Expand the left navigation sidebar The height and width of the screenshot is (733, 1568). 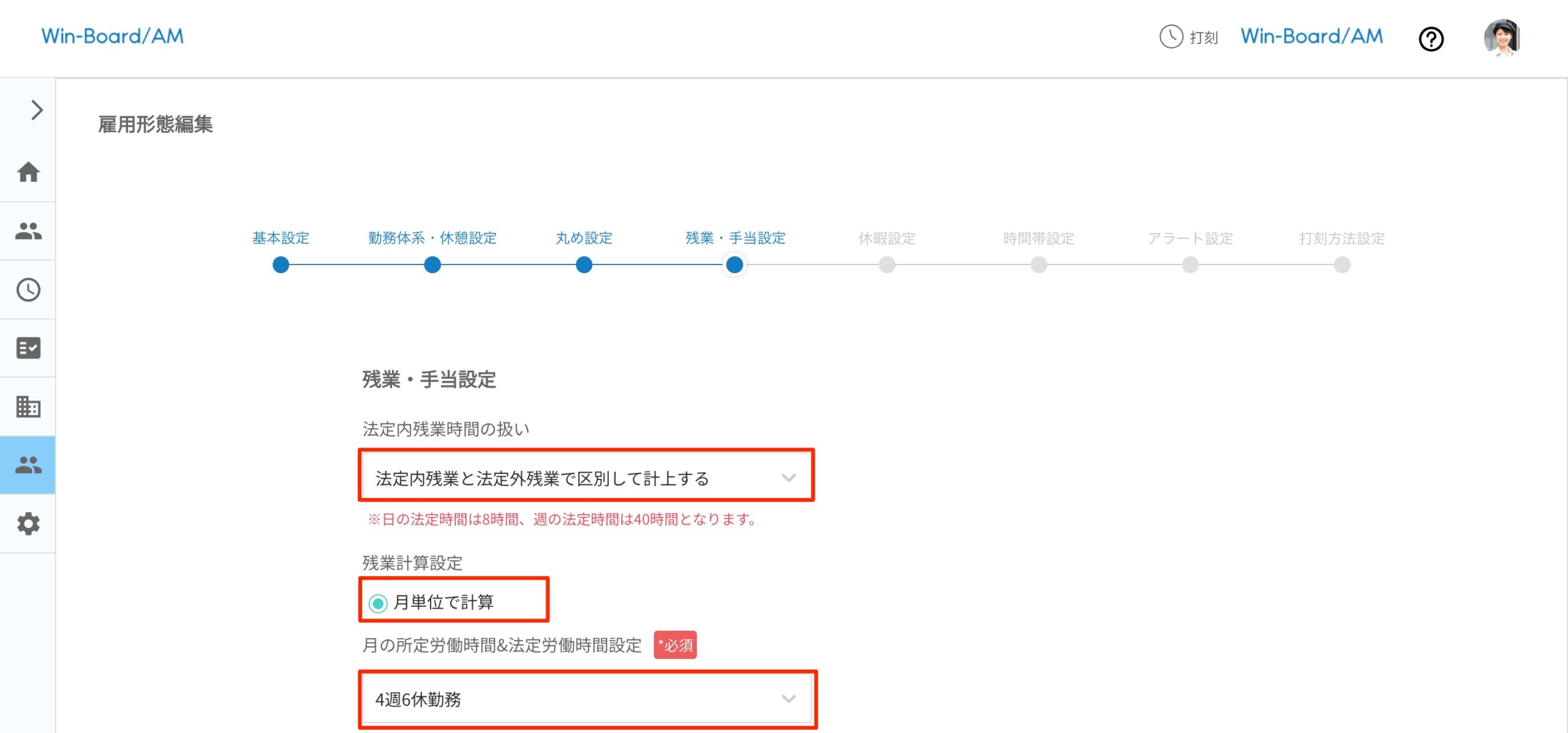pos(37,110)
